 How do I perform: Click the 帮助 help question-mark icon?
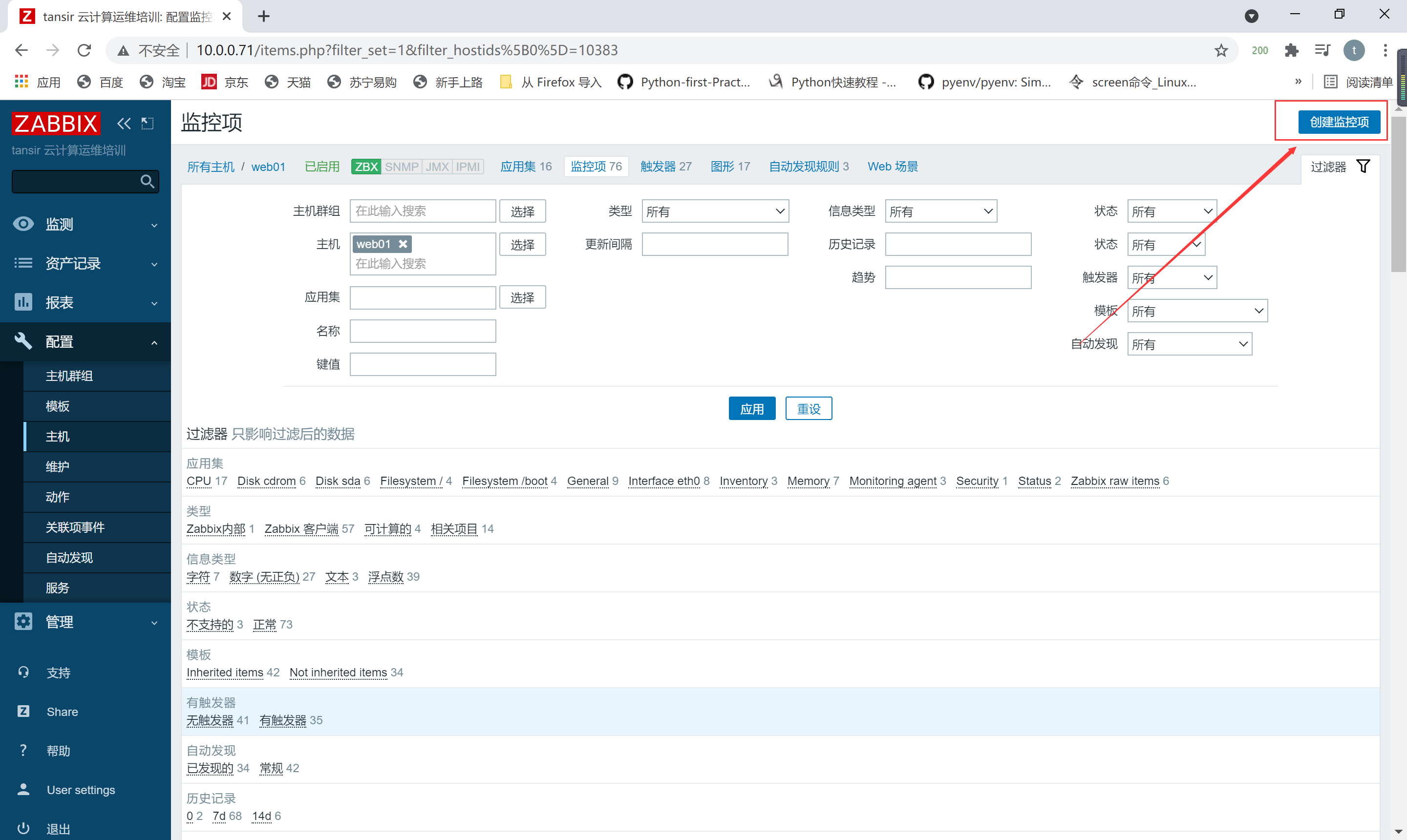pyautogui.click(x=23, y=751)
